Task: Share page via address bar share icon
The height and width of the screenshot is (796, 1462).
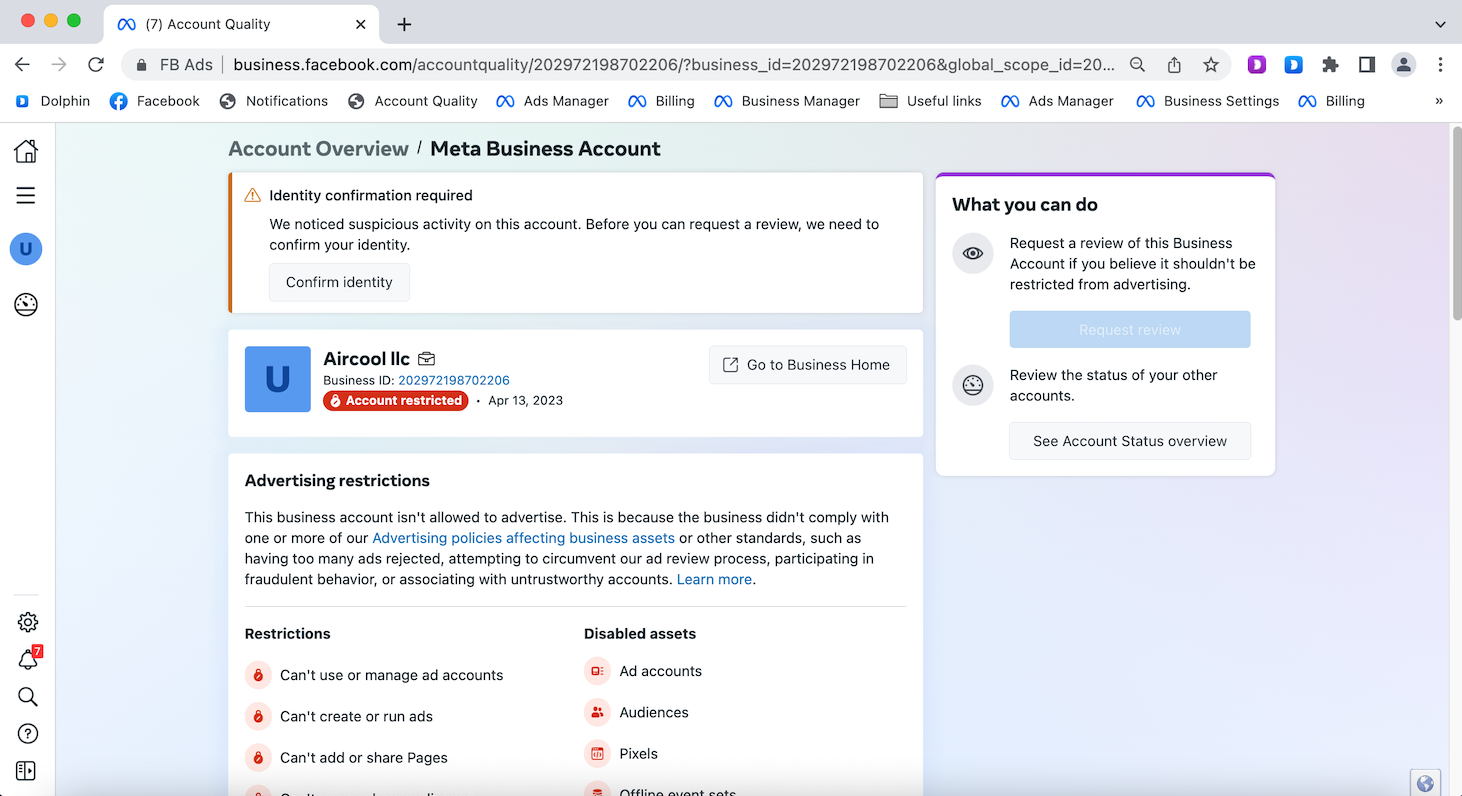Action: coord(1174,64)
